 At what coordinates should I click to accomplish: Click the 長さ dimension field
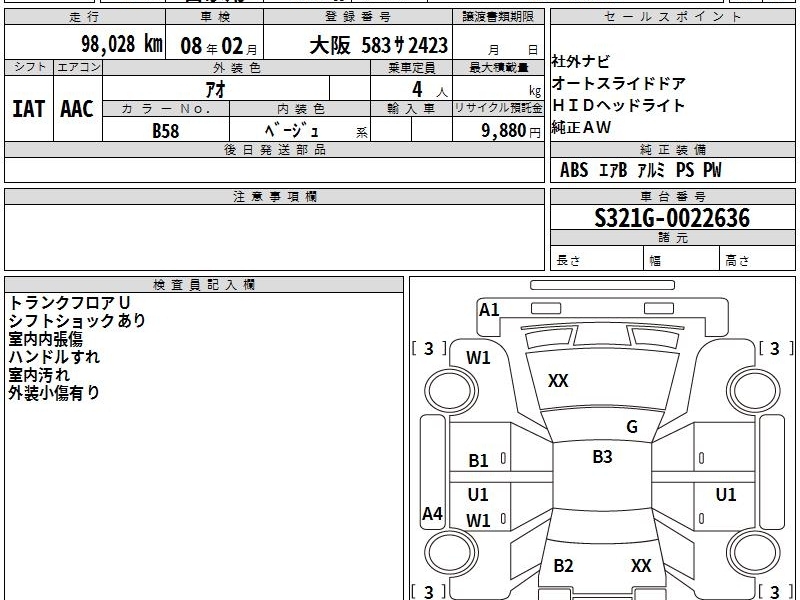coord(596,260)
